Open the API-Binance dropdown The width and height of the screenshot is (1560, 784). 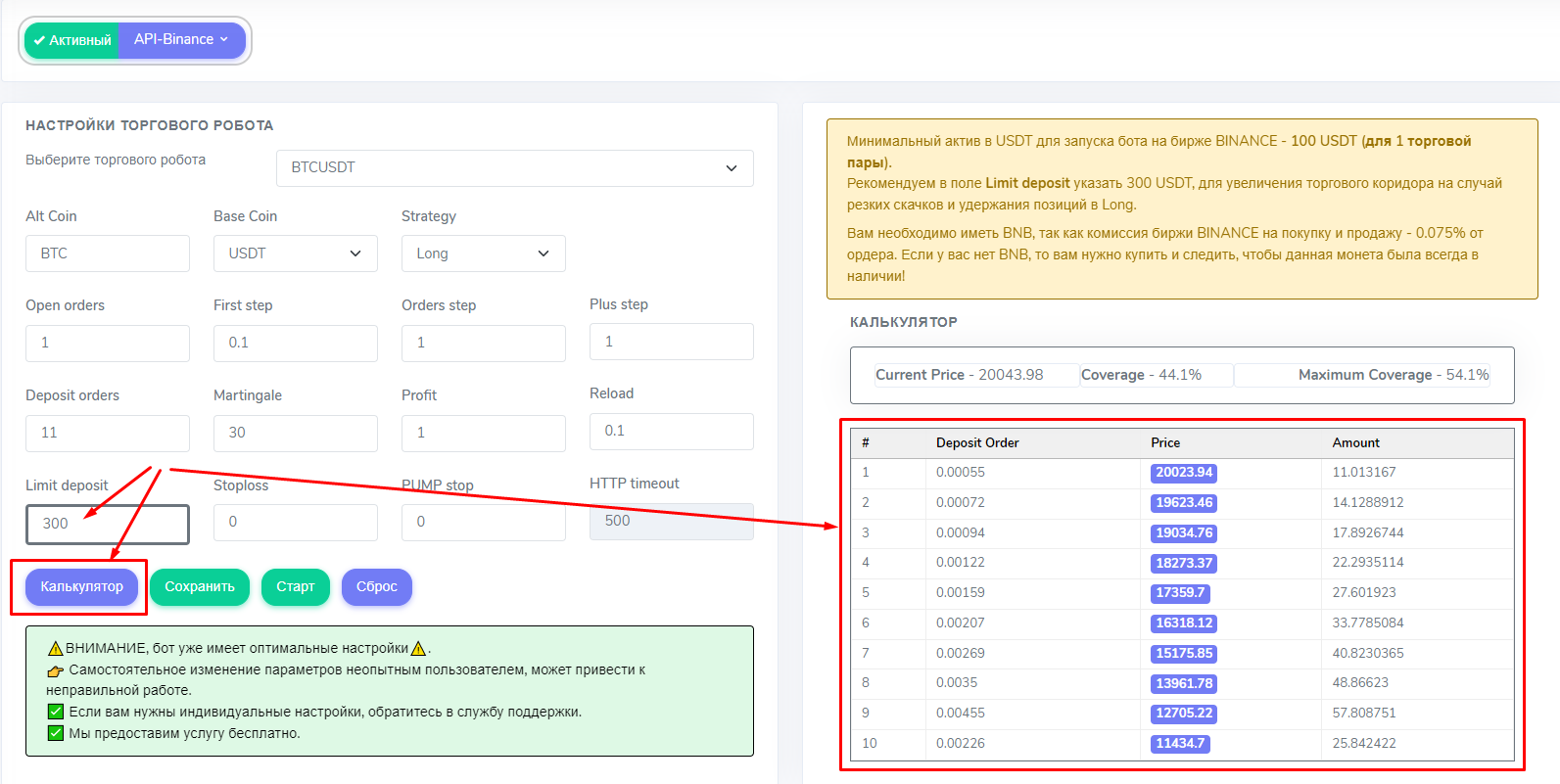click(x=181, y=40)
